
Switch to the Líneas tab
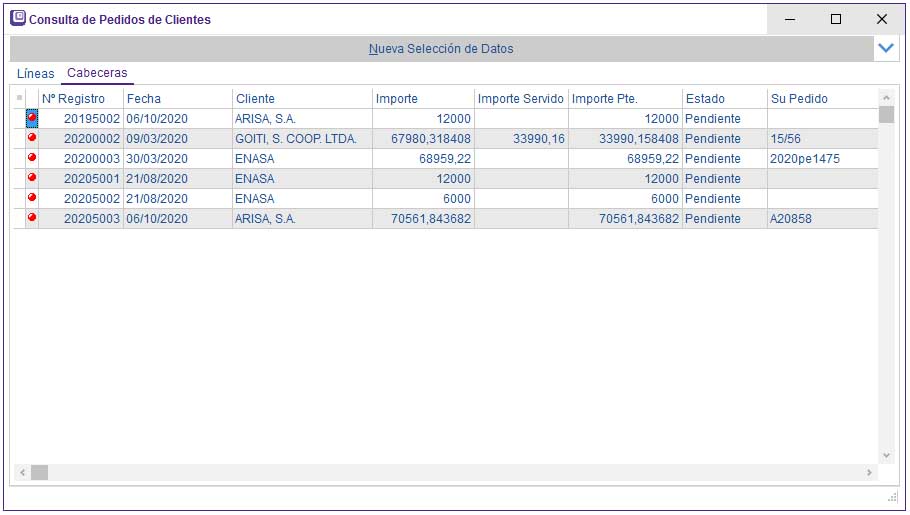(36, 74)
